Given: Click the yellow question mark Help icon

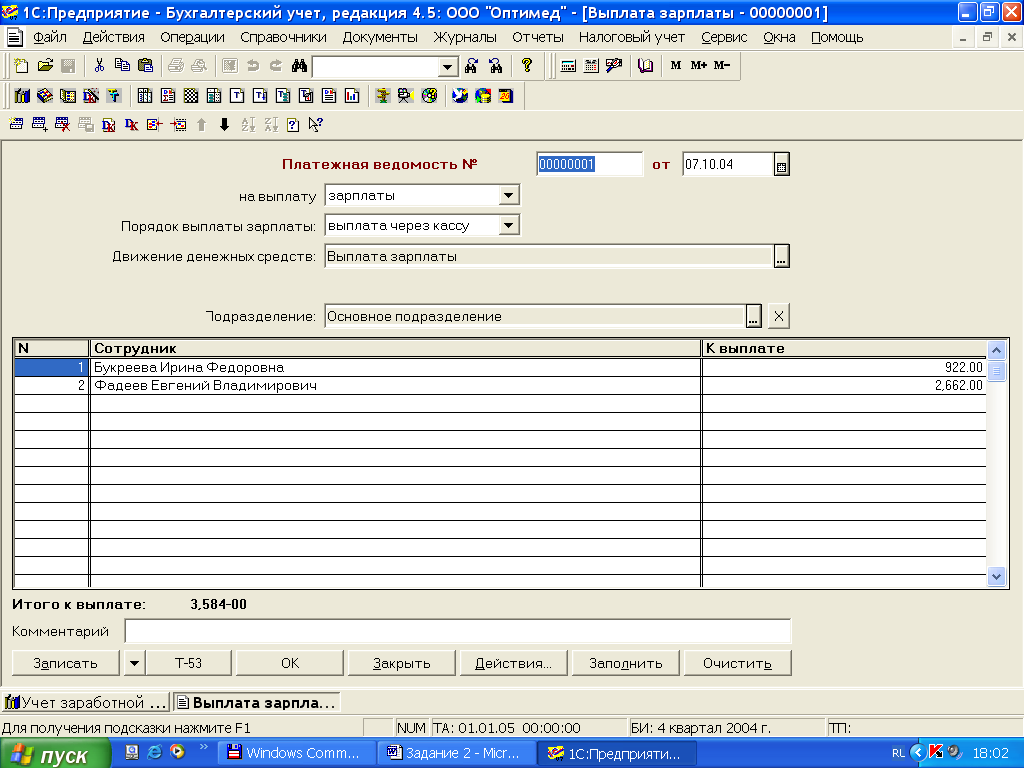Looking at the screenshot, I should pyautogui.click(x=527, y=66).
